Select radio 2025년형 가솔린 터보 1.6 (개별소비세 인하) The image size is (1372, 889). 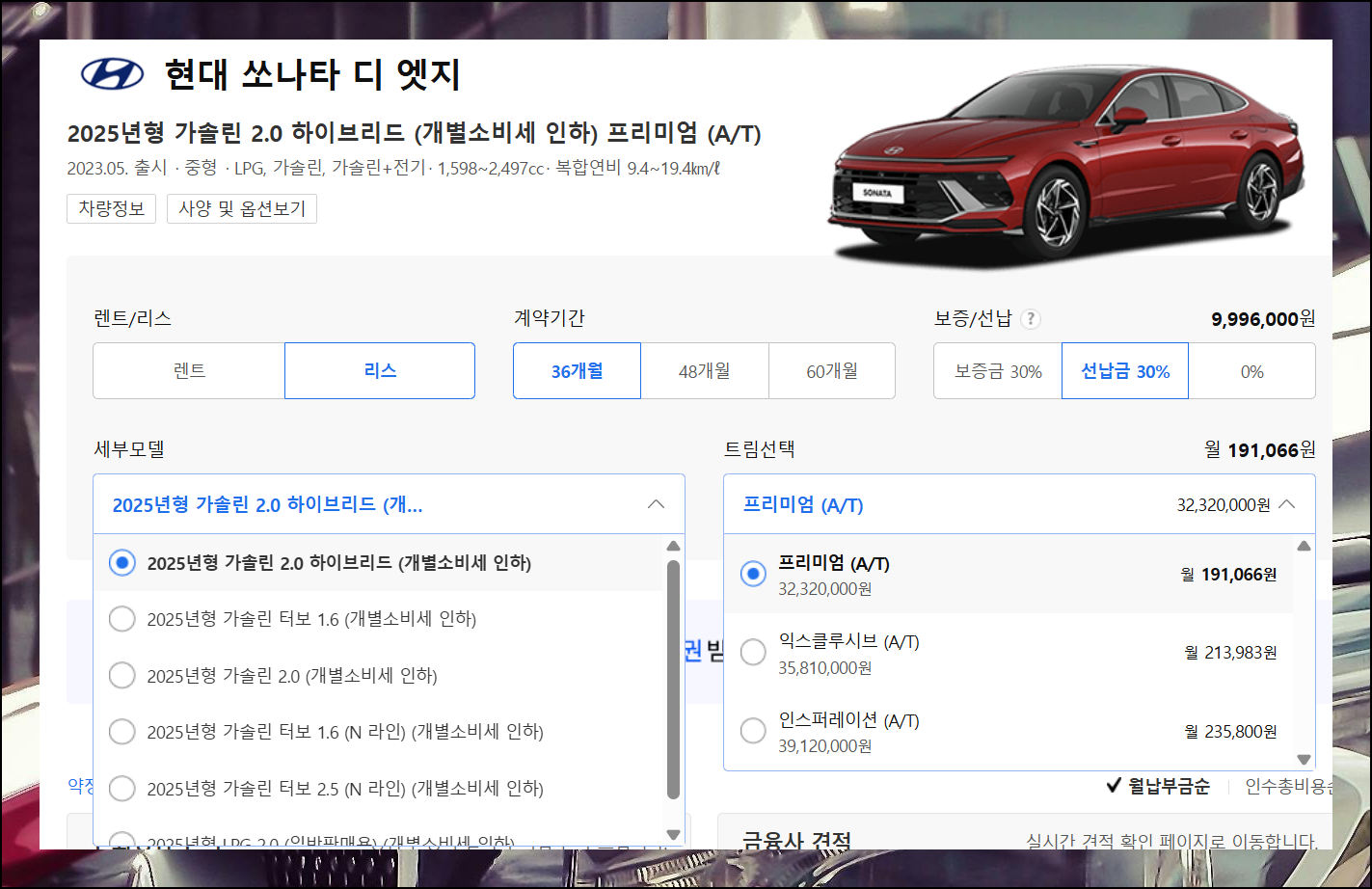(122, 618)
